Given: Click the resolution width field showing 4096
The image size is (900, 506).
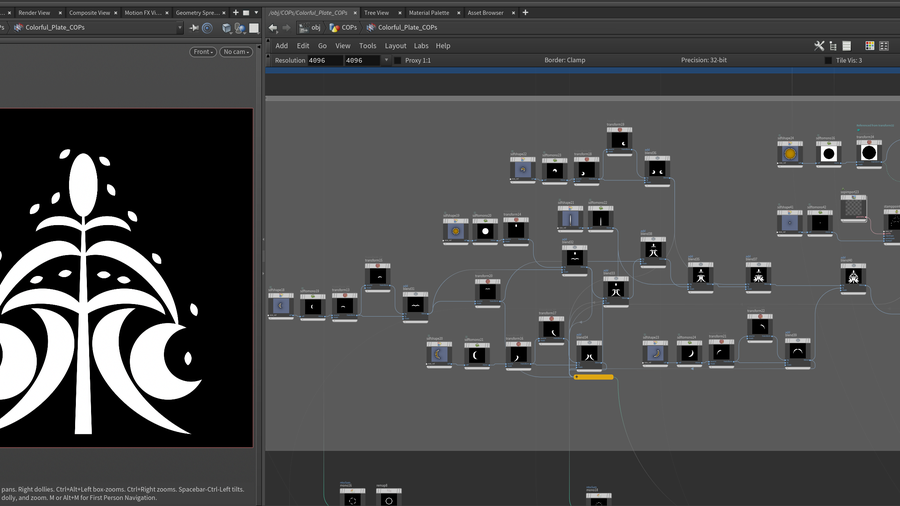Looking at the screenshot, I should coord(323,60).
